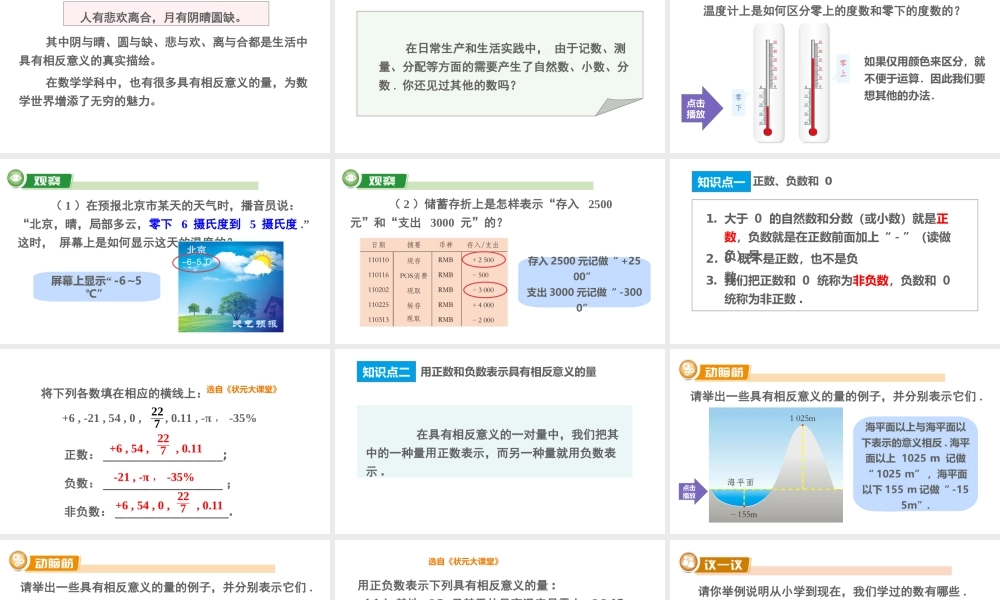Click the 观察 eye icon on the savings passbook slide

351,179
